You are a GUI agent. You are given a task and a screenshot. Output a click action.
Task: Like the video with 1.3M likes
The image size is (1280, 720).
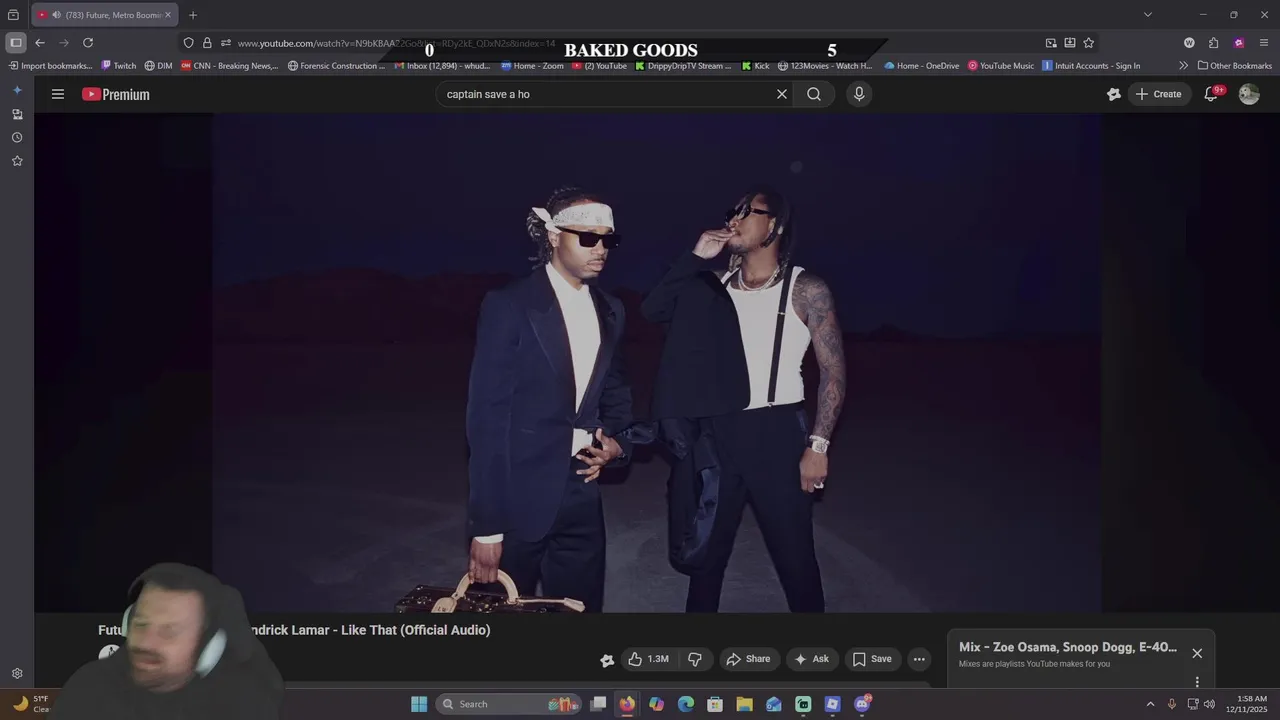pyautogui.click(x=648, y=659)
